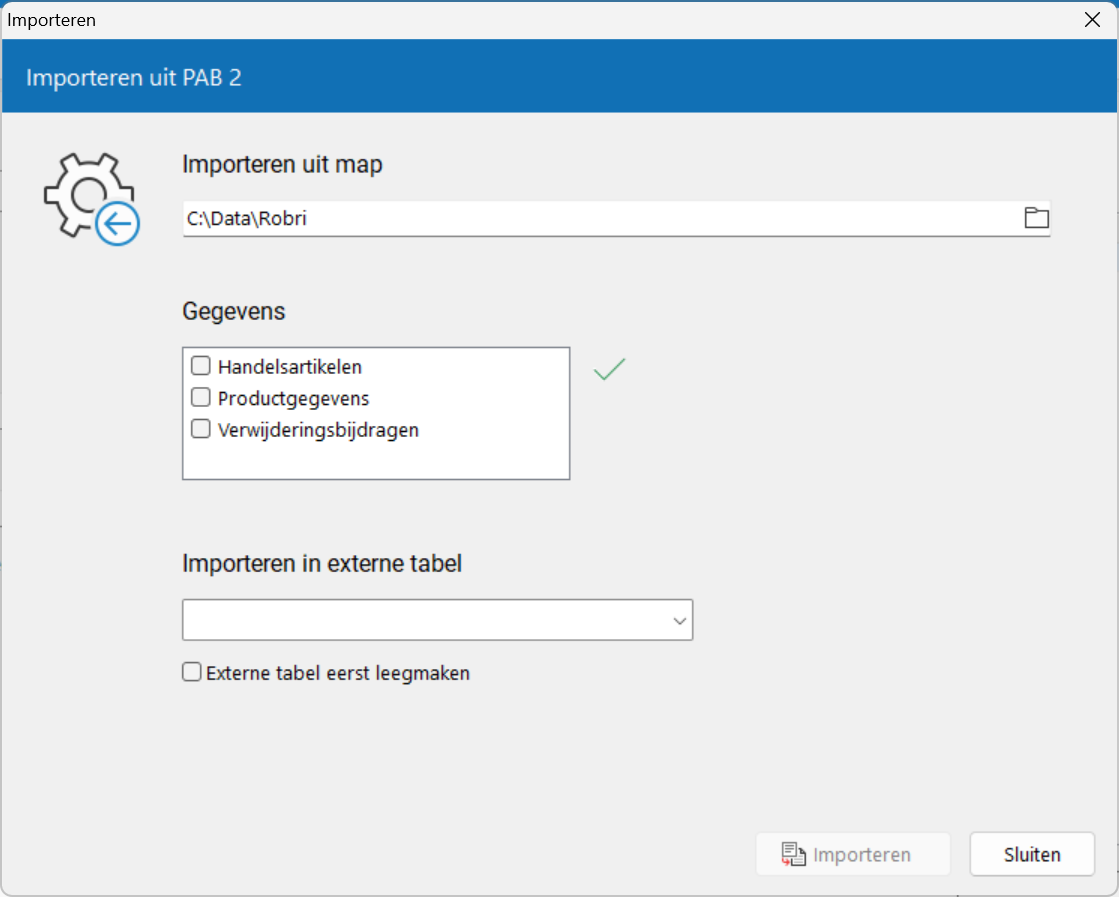This screenshot has width=1119, height=897.
Task: Click the green checkmark select-all icon
Action: point(609,369)
